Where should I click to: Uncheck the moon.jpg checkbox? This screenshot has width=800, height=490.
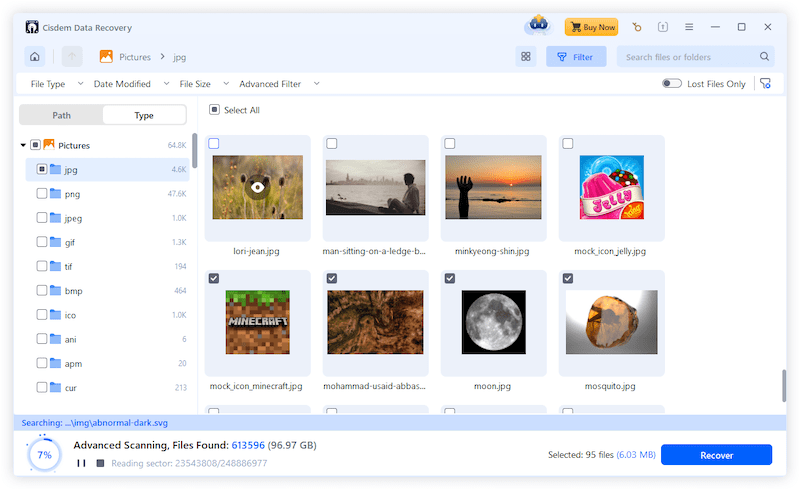pos(450,278)
